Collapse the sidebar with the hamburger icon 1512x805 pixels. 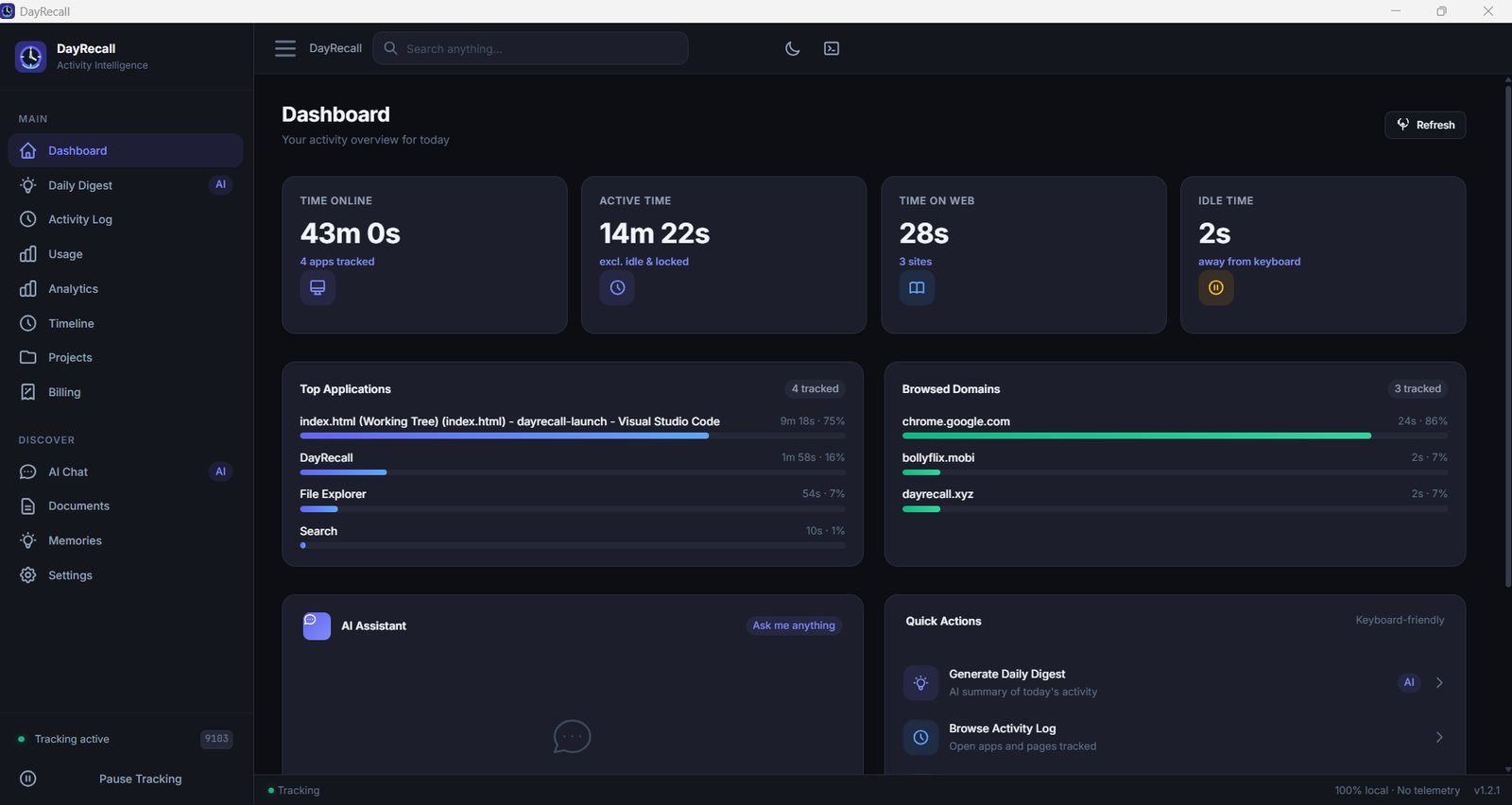[x=285, y=48]
